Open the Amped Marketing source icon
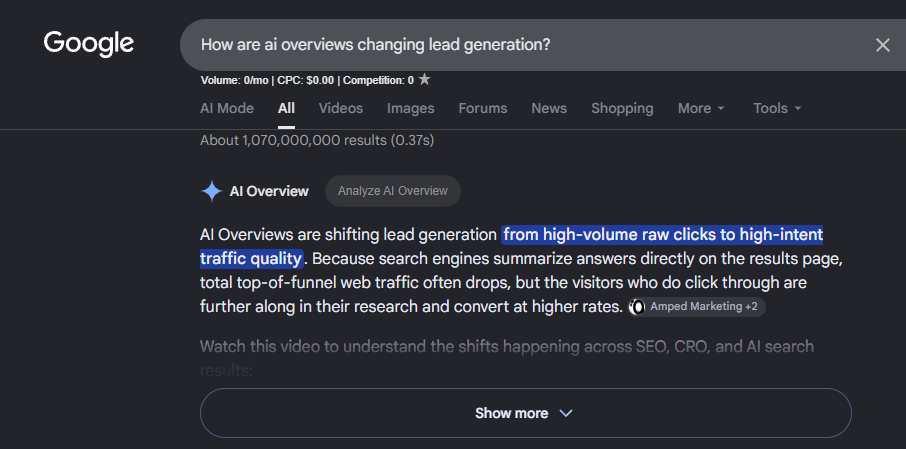Image resolution: width=906 pixels, height=449 pixels. click(x=637, y=307)
